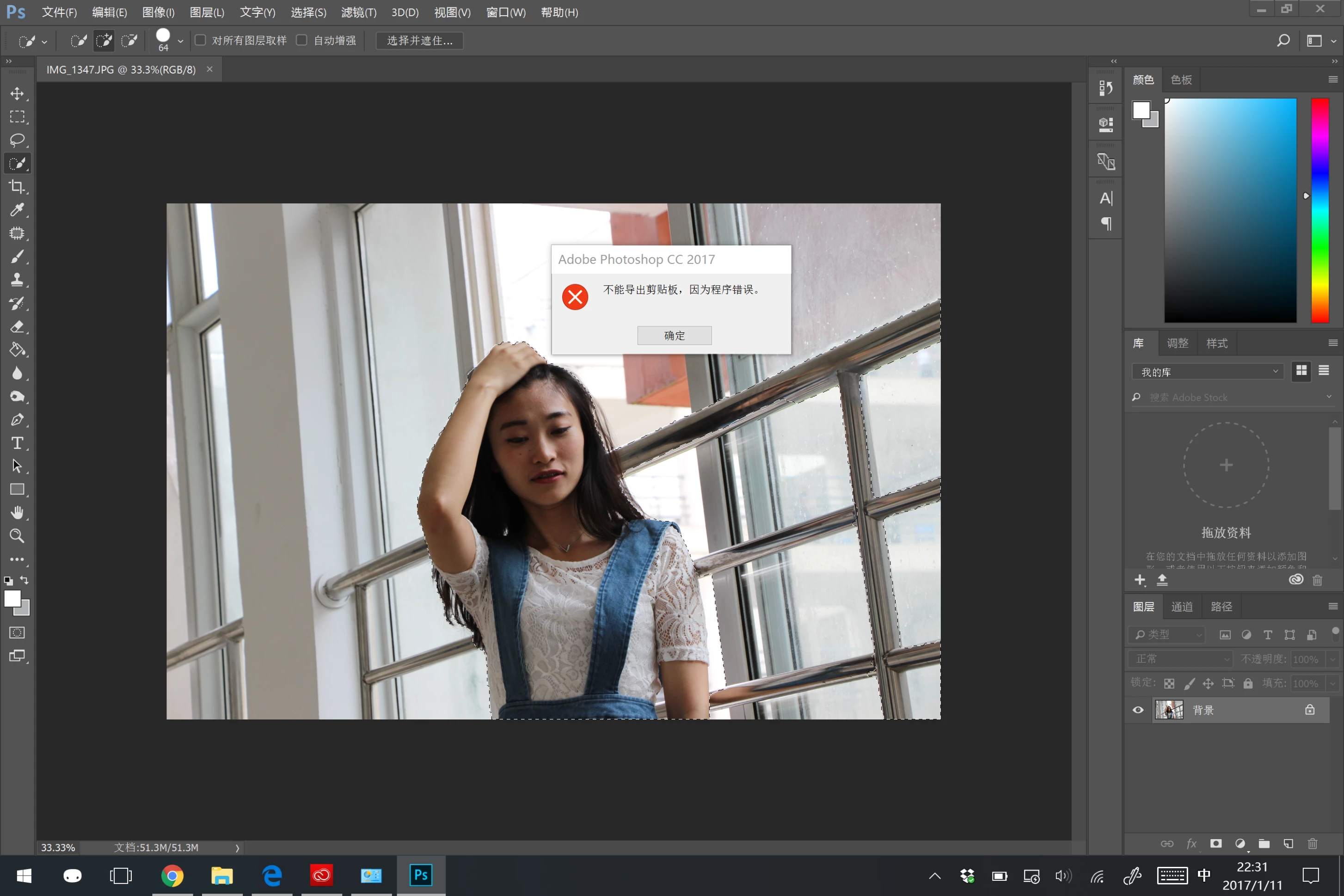Select the Eyedropper tool
Screen dimensions: 1344x896
17,210
